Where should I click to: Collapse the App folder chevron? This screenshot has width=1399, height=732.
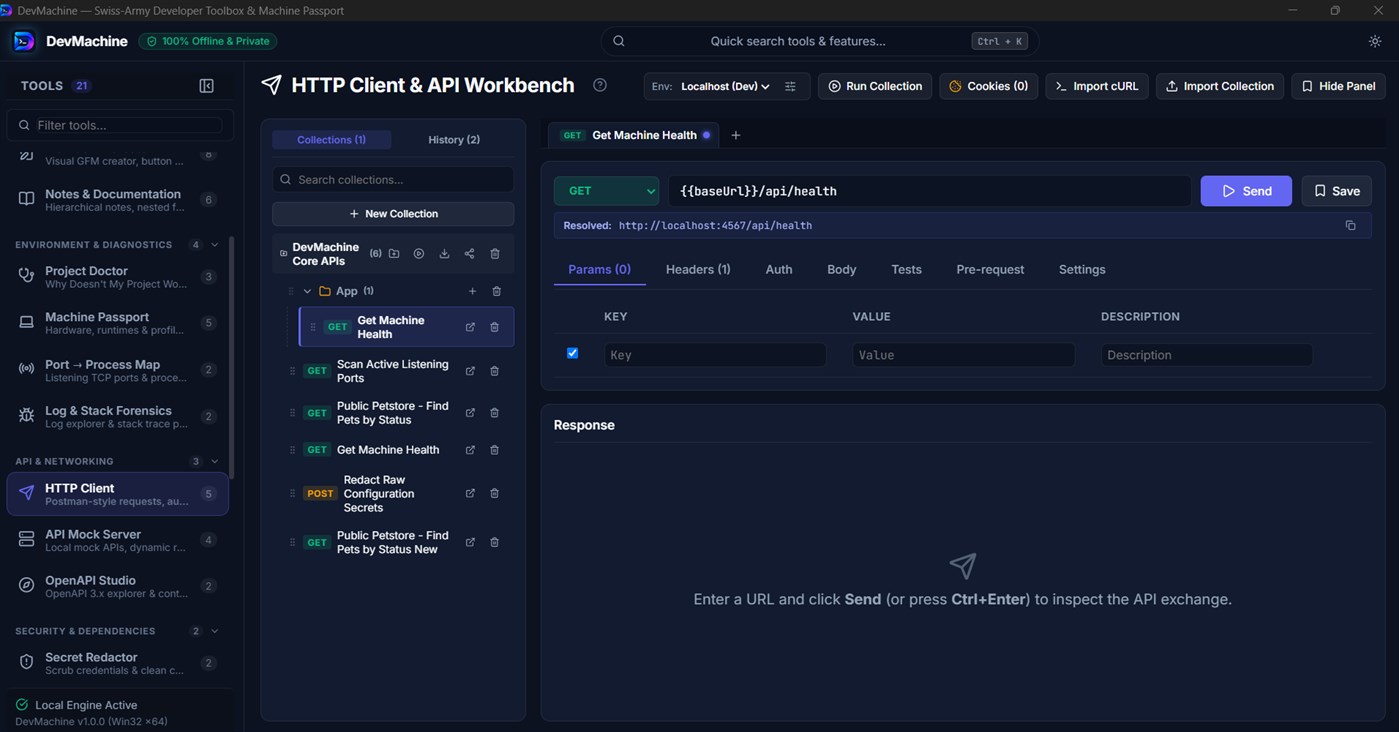click(x=307, y=291)
